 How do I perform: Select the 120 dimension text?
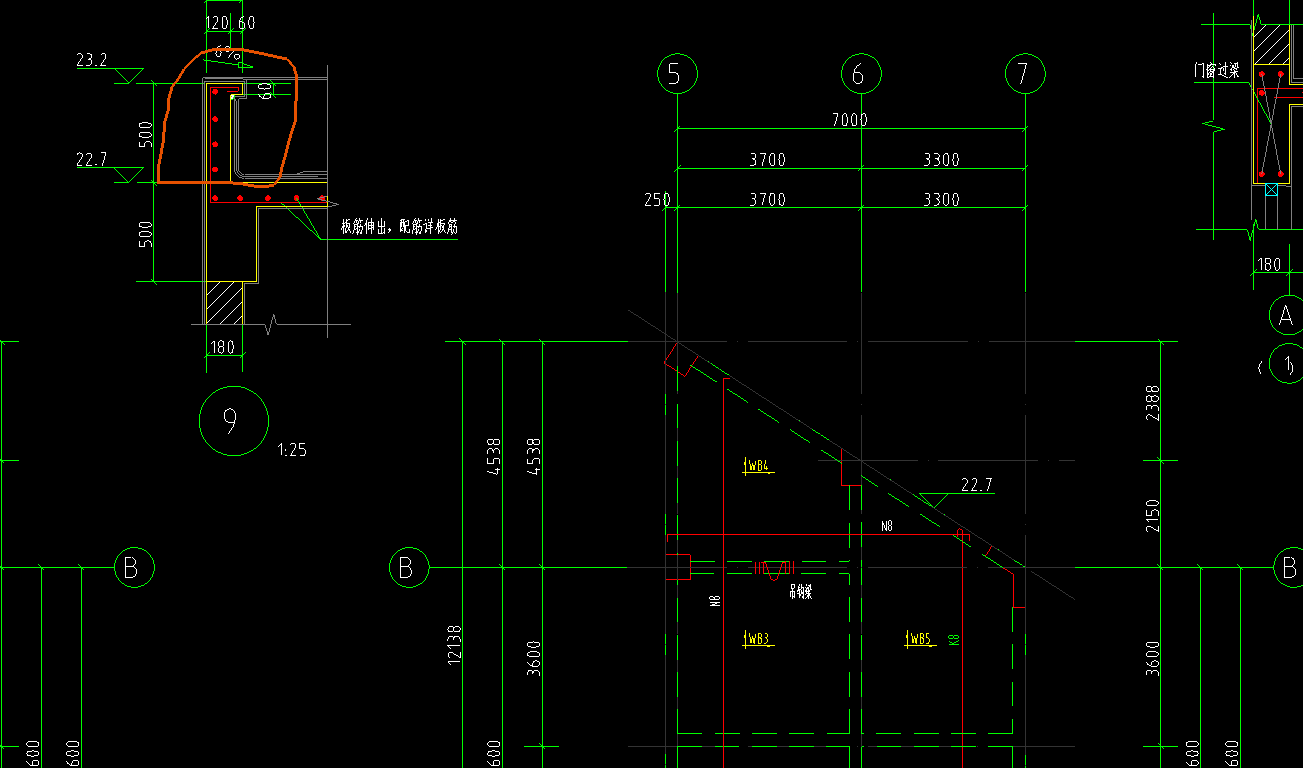[x=218, y=23]
